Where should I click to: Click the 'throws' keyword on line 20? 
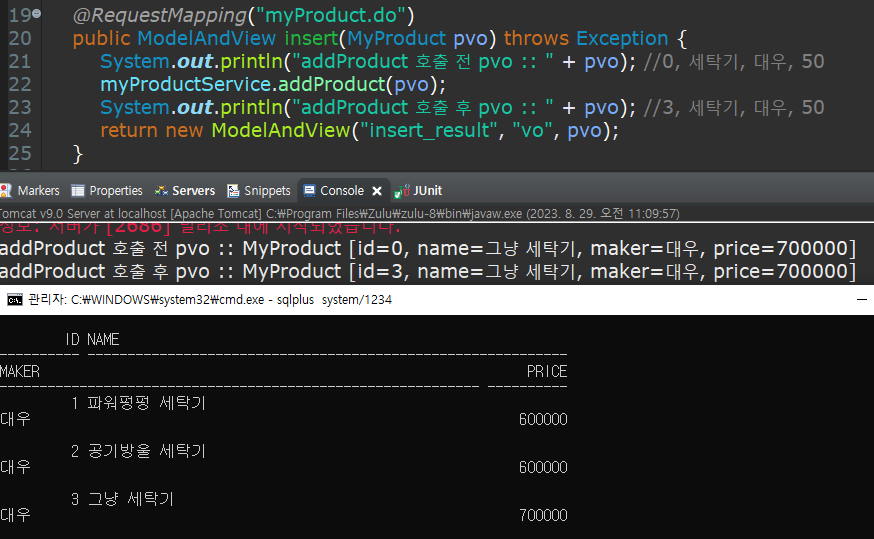point(536,38)
